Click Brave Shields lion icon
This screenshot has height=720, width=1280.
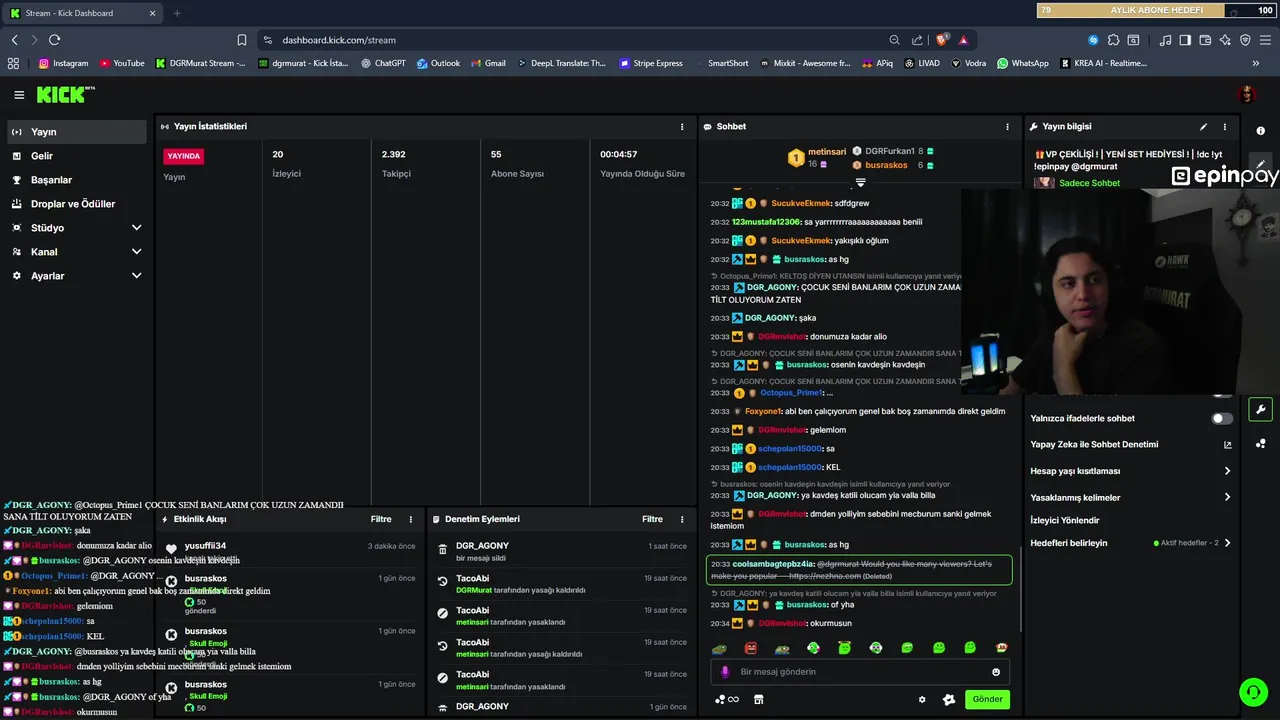click(x=941, y=40)
